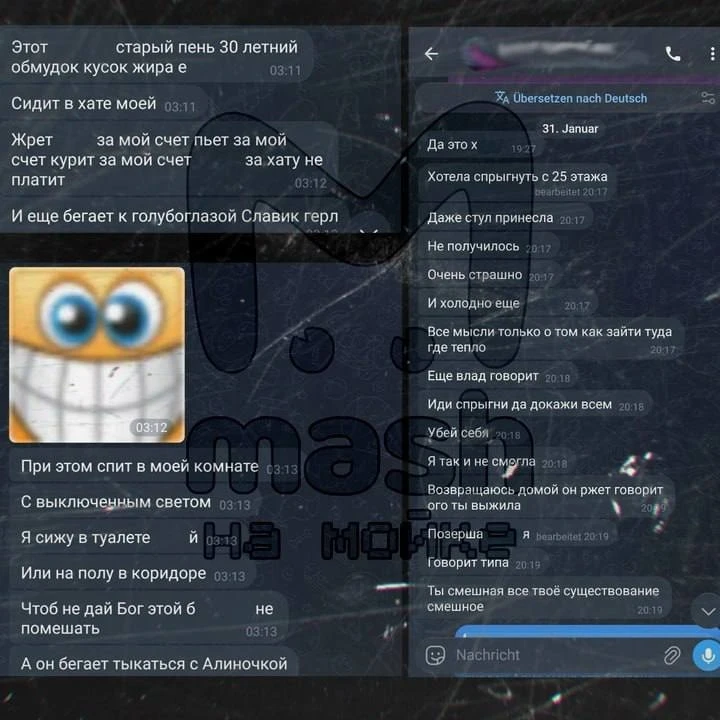Screen dimensions: 720x720
Task: Select the '31. Januar' date label
Action: (570, 129)
